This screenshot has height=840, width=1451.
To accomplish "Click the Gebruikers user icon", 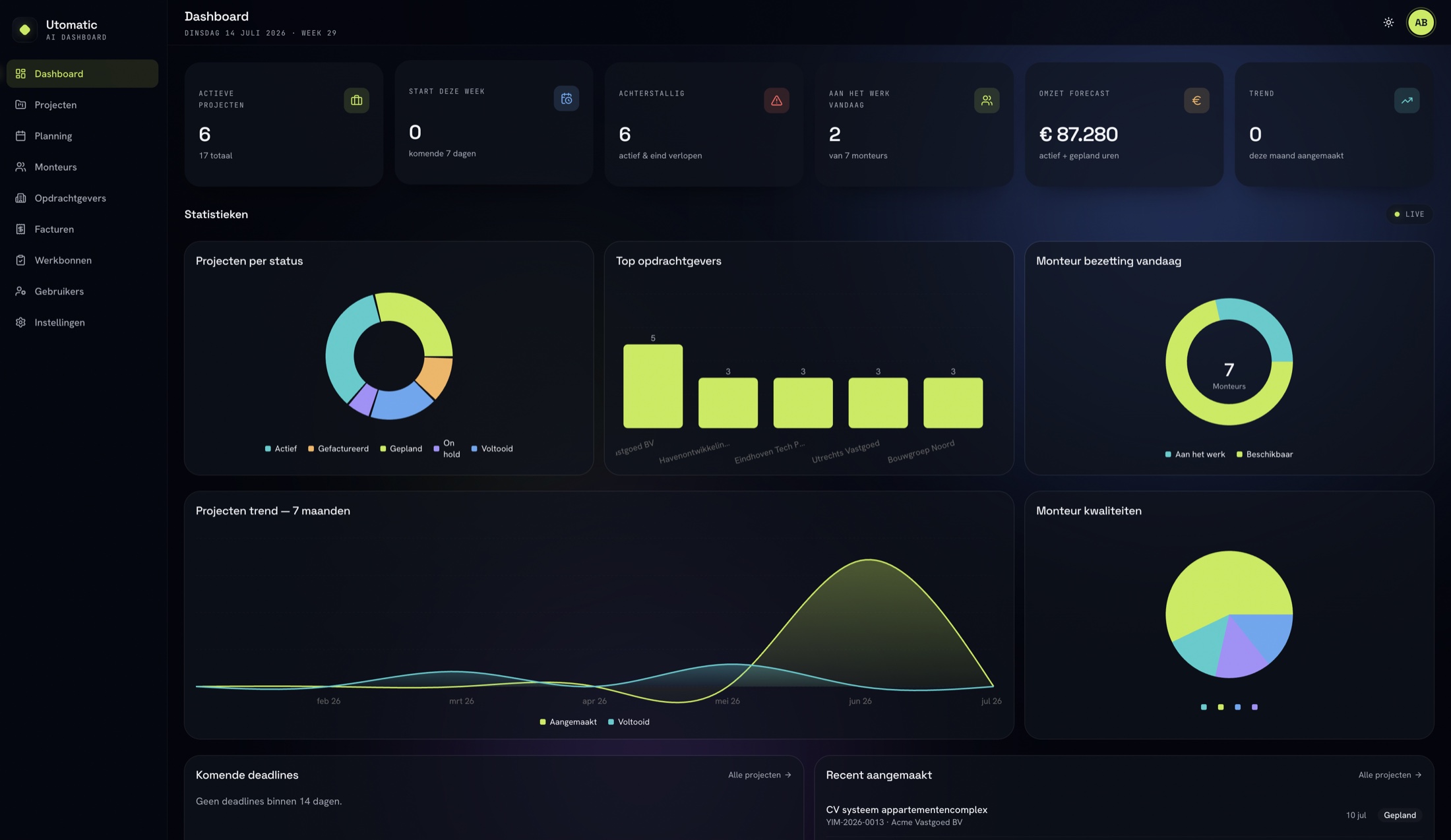I will [20, 291].
